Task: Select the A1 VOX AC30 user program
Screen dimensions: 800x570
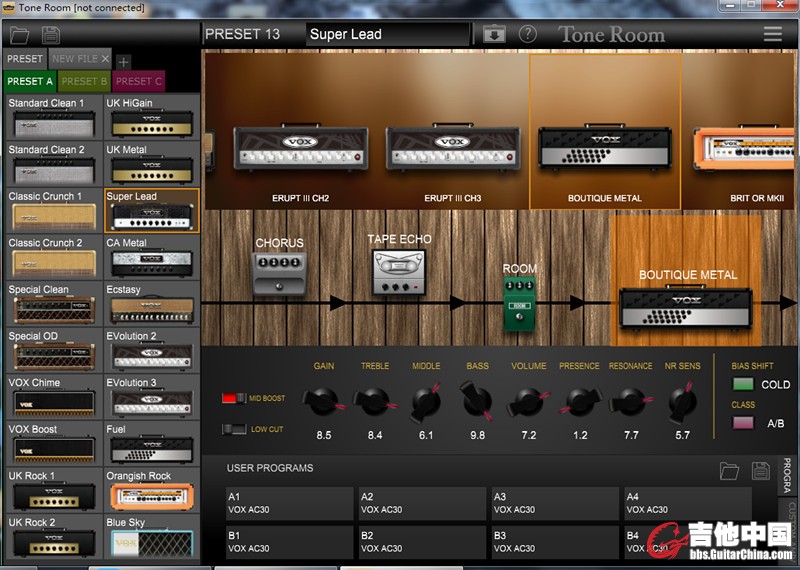Action: click(x=288, y=503)
